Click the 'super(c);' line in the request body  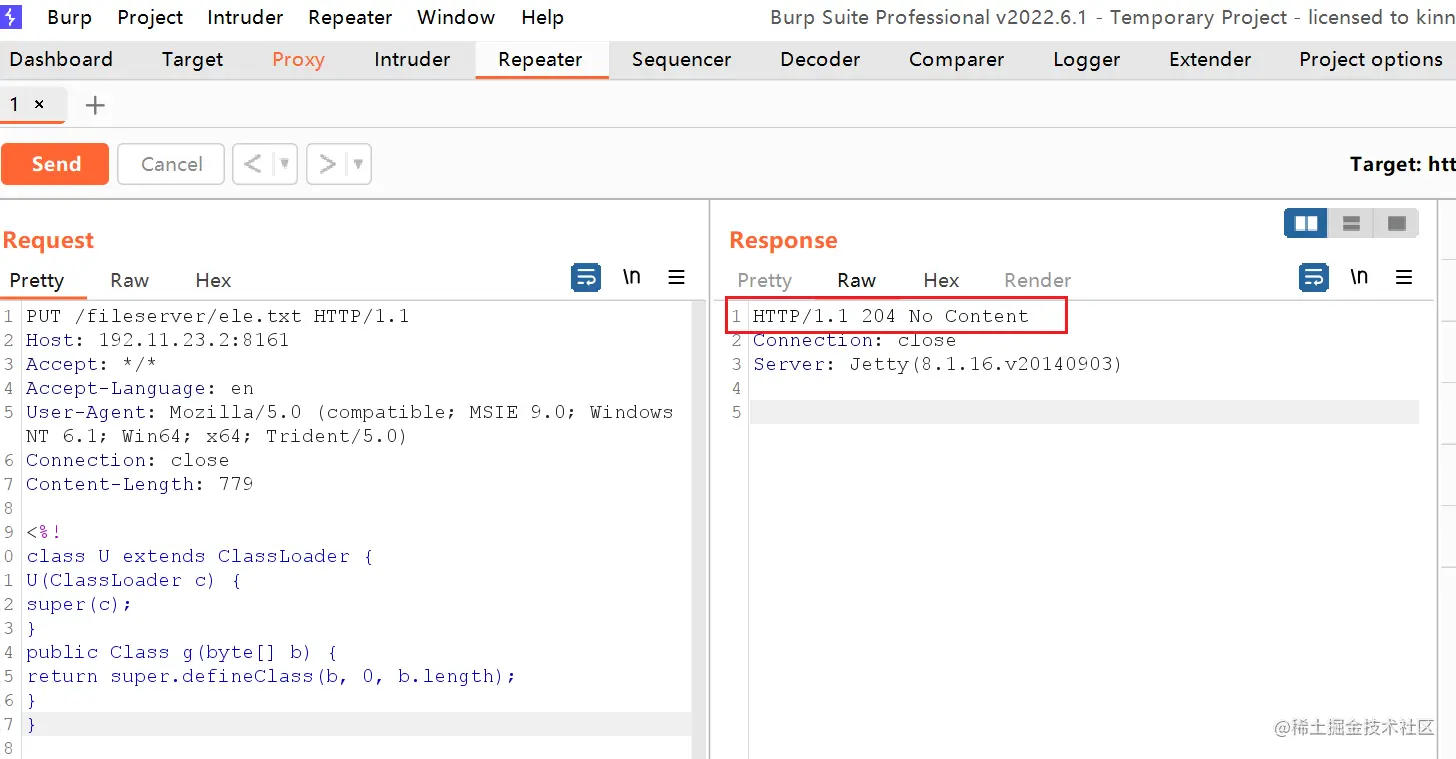coord(80,604)
